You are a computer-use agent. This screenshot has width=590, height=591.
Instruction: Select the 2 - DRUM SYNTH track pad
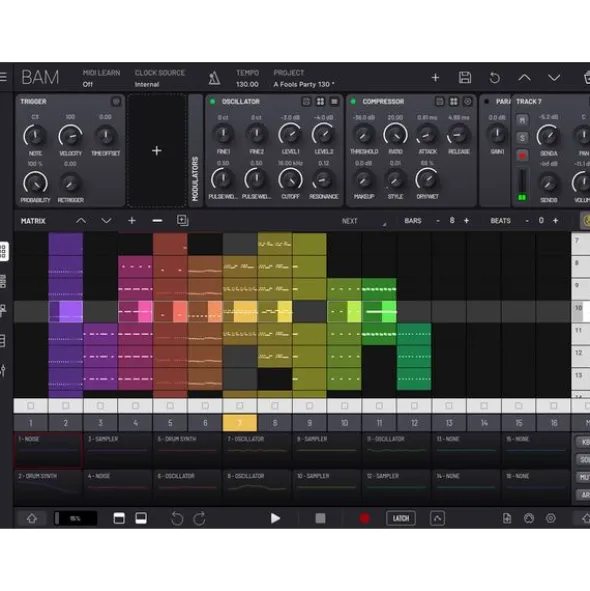pos(48,487)
